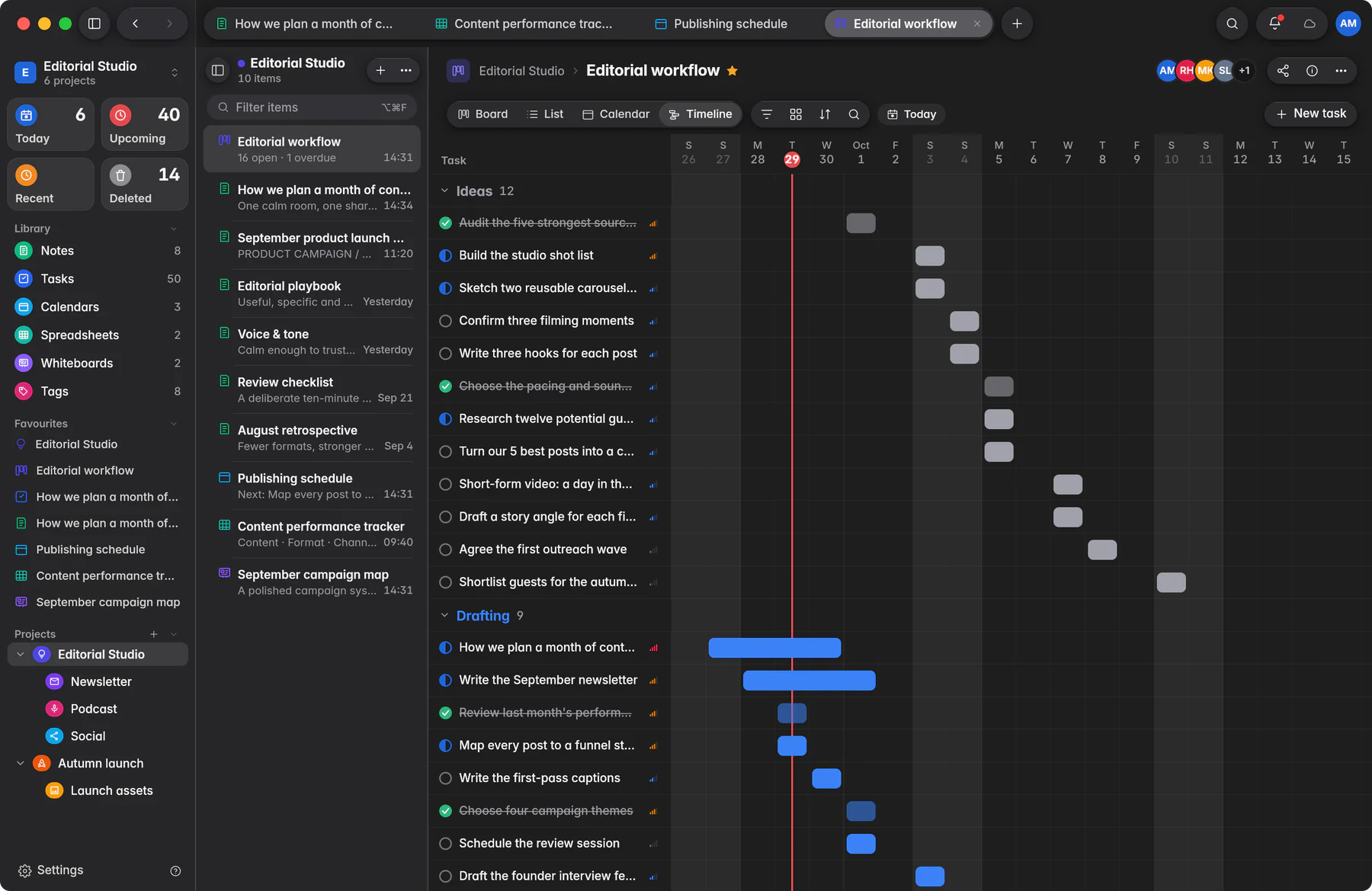Switch to Board view
The width and height of the screenshot is (1372, 891).
(x=482, y=114)
